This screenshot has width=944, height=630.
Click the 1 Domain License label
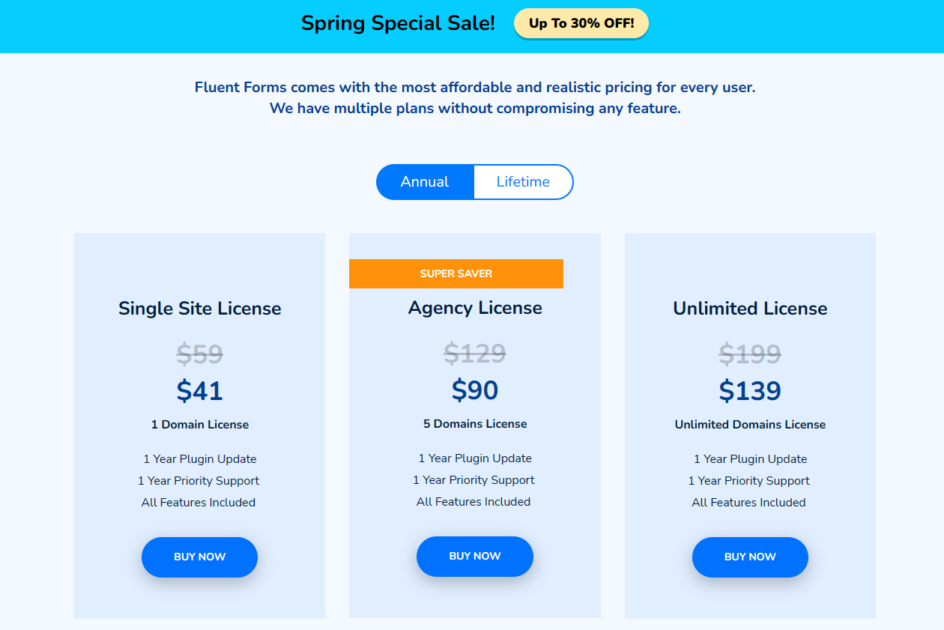200,424
